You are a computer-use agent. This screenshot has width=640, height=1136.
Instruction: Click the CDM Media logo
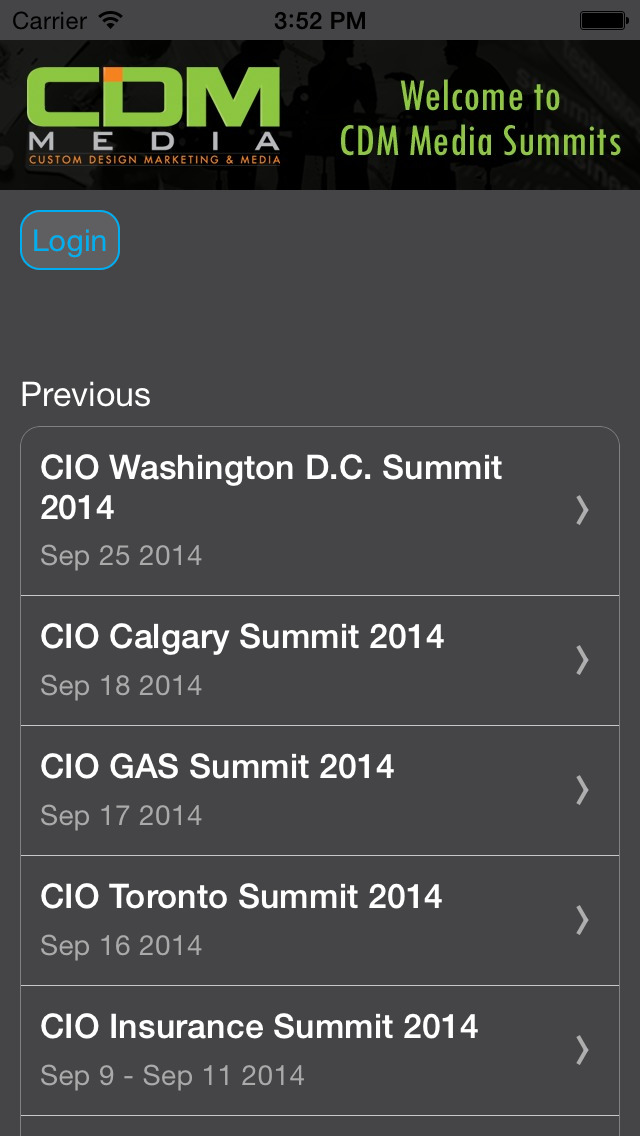[154, 114]
